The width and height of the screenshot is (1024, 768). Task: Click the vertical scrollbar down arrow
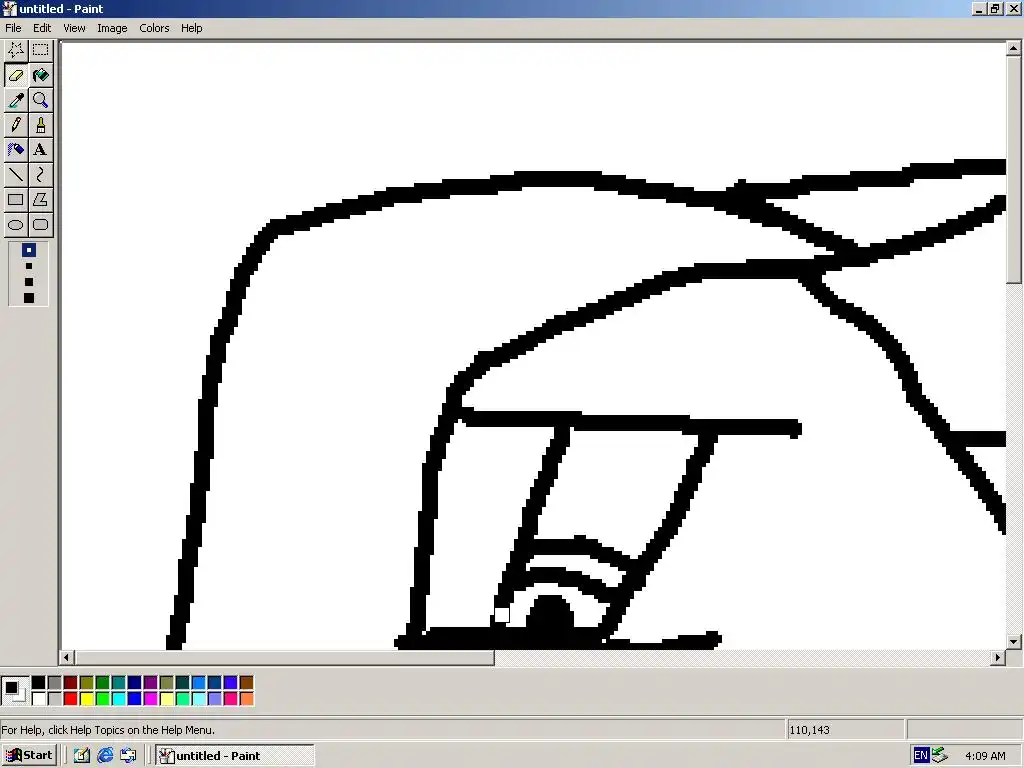(1013, 642)
